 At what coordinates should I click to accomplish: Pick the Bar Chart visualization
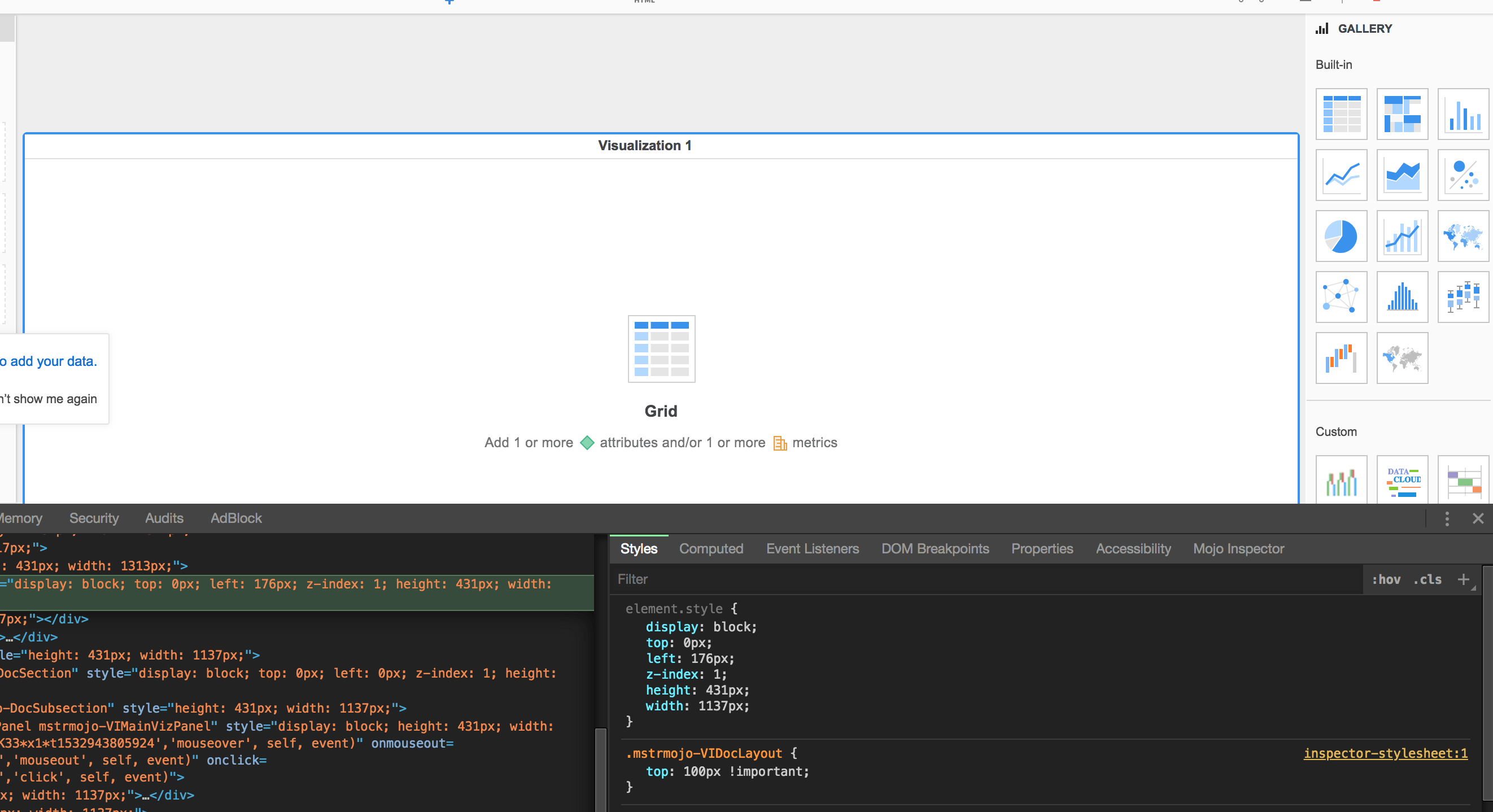tap(1463, 114)
